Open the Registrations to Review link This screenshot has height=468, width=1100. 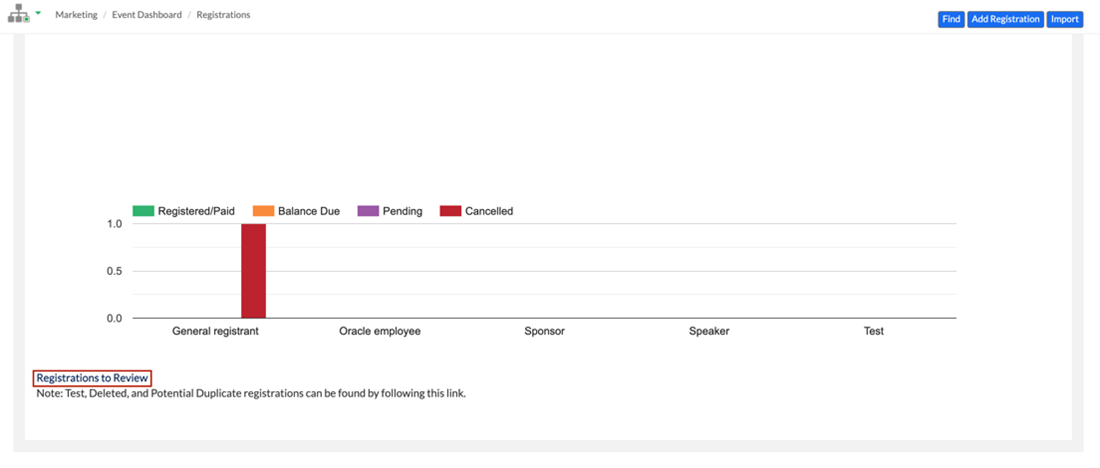[x=92, y=378]
